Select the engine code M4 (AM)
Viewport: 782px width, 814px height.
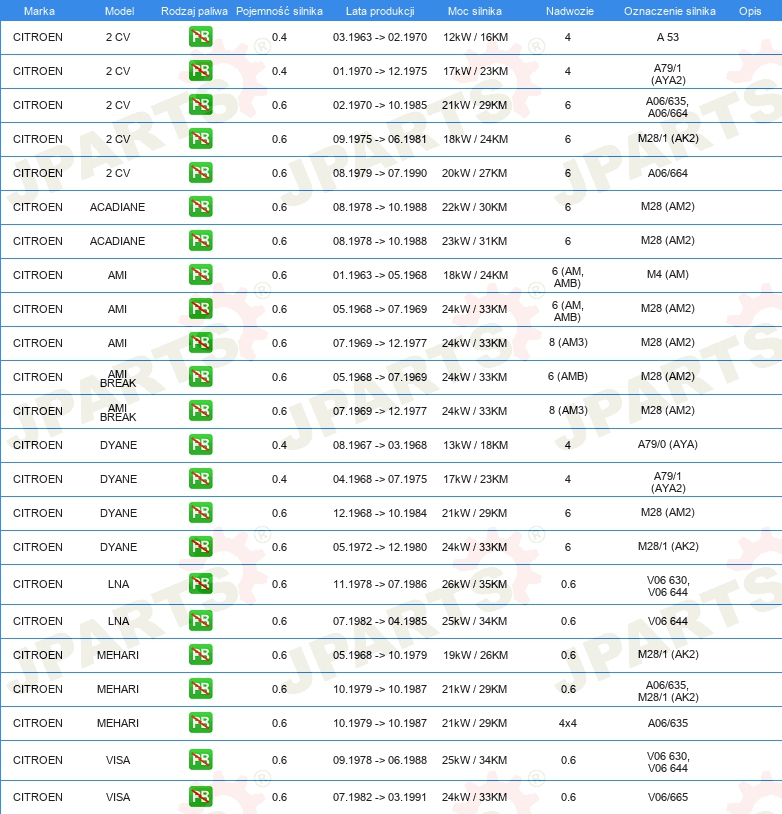click(x=668, y=274)
